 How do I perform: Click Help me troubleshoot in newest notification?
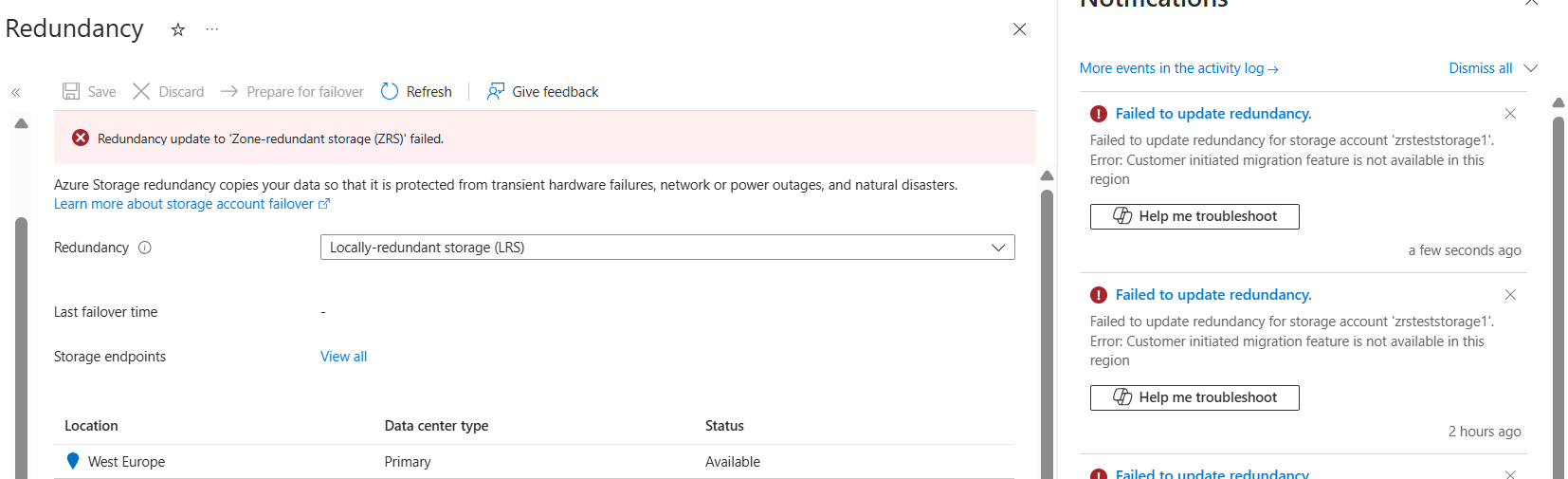pos(1194,216)
